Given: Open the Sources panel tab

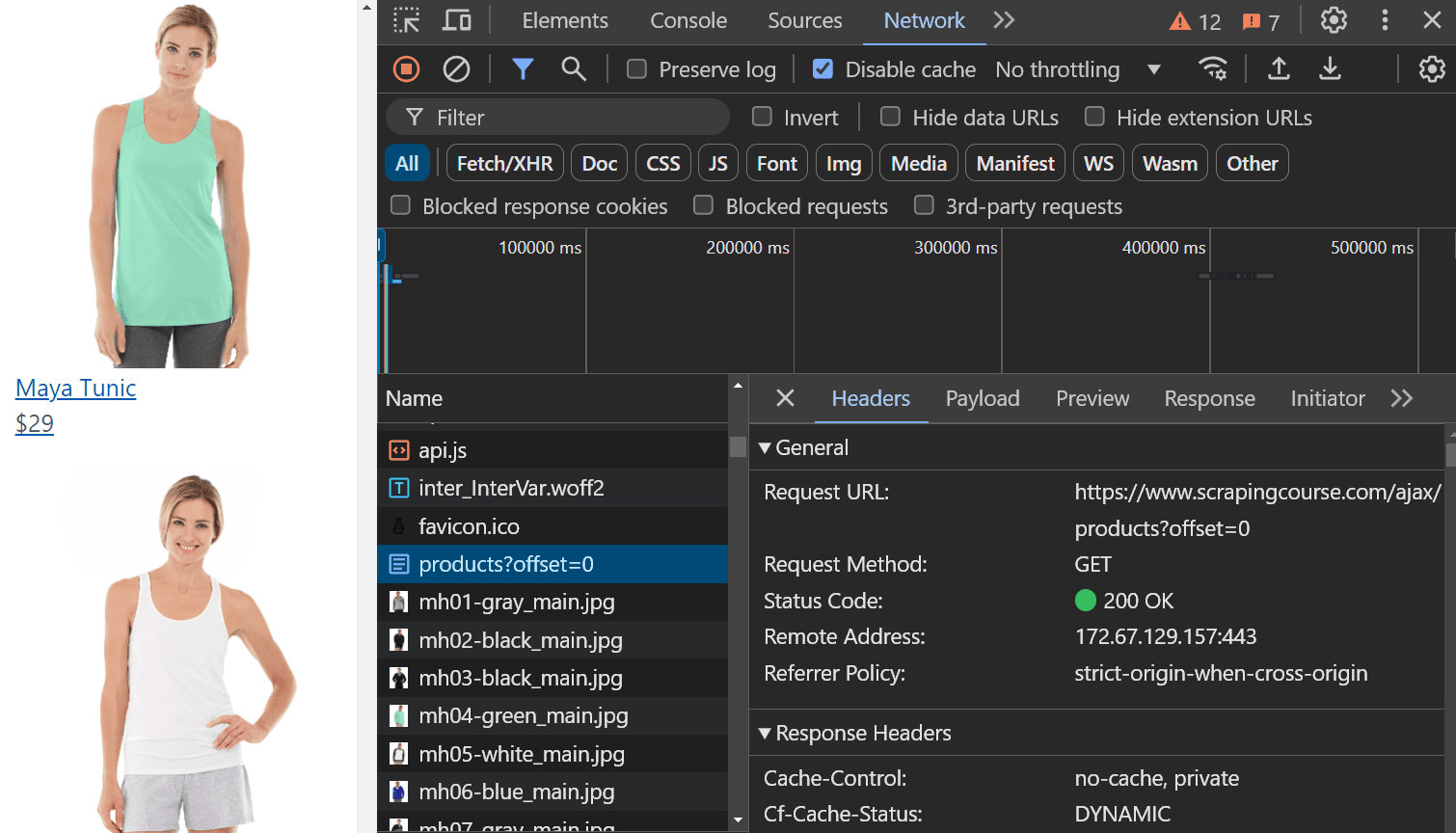Looking at the screenshot, I should (x=804, y=20).
